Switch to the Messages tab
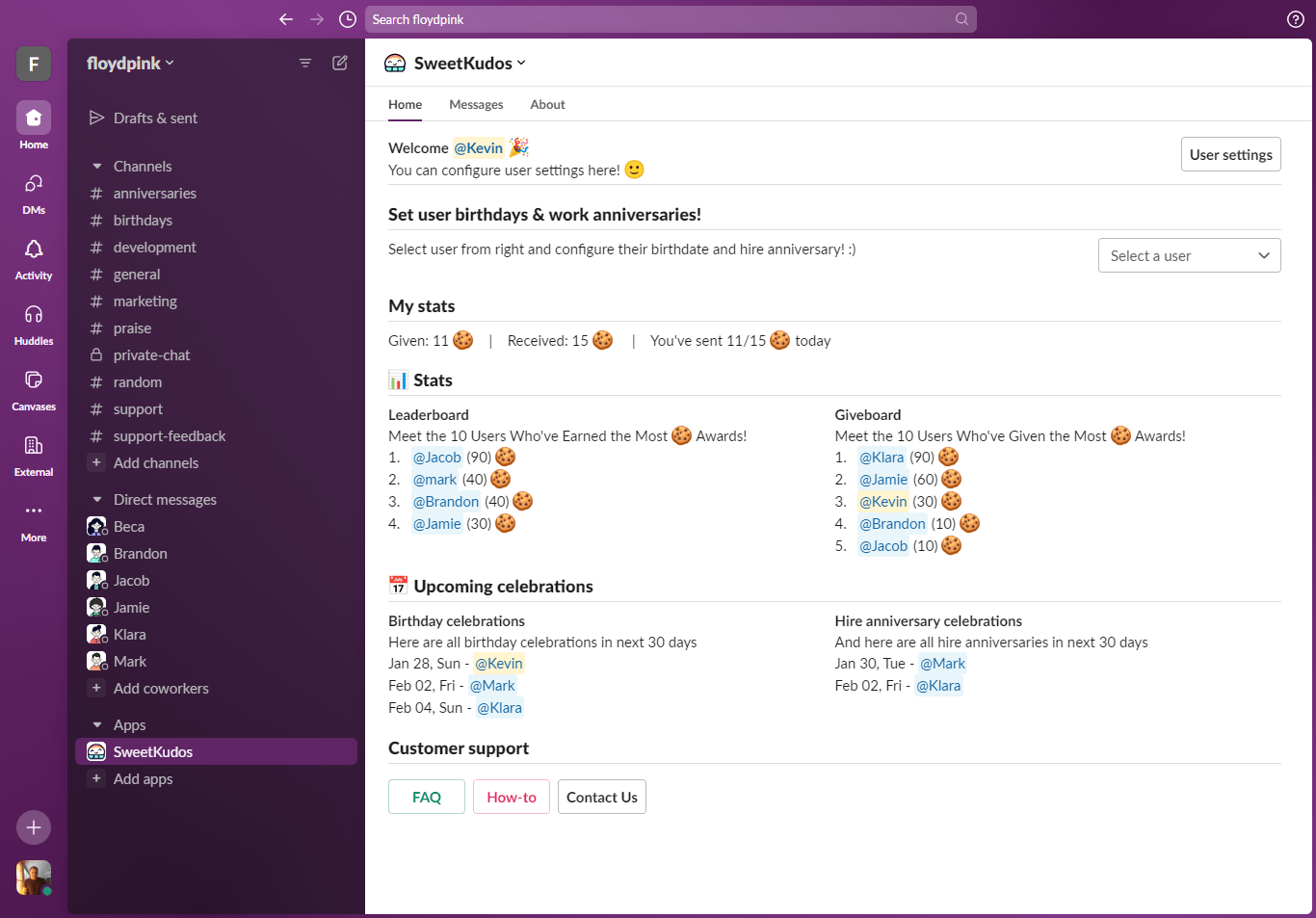 pyautogui.click(x=476, y=104)
